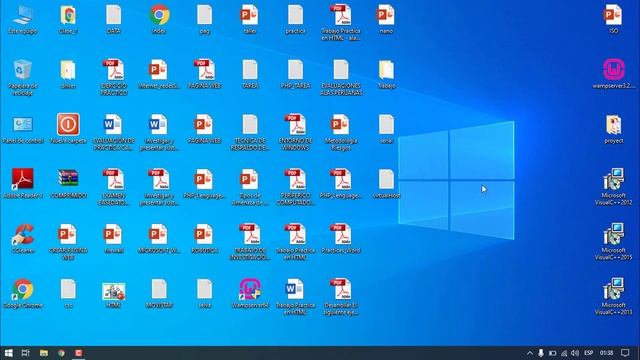The width and height of the screenshot is (640, 360).
Task: Select the EJERCICIO PRACTICO PDF file
Action: coord(113,78)
